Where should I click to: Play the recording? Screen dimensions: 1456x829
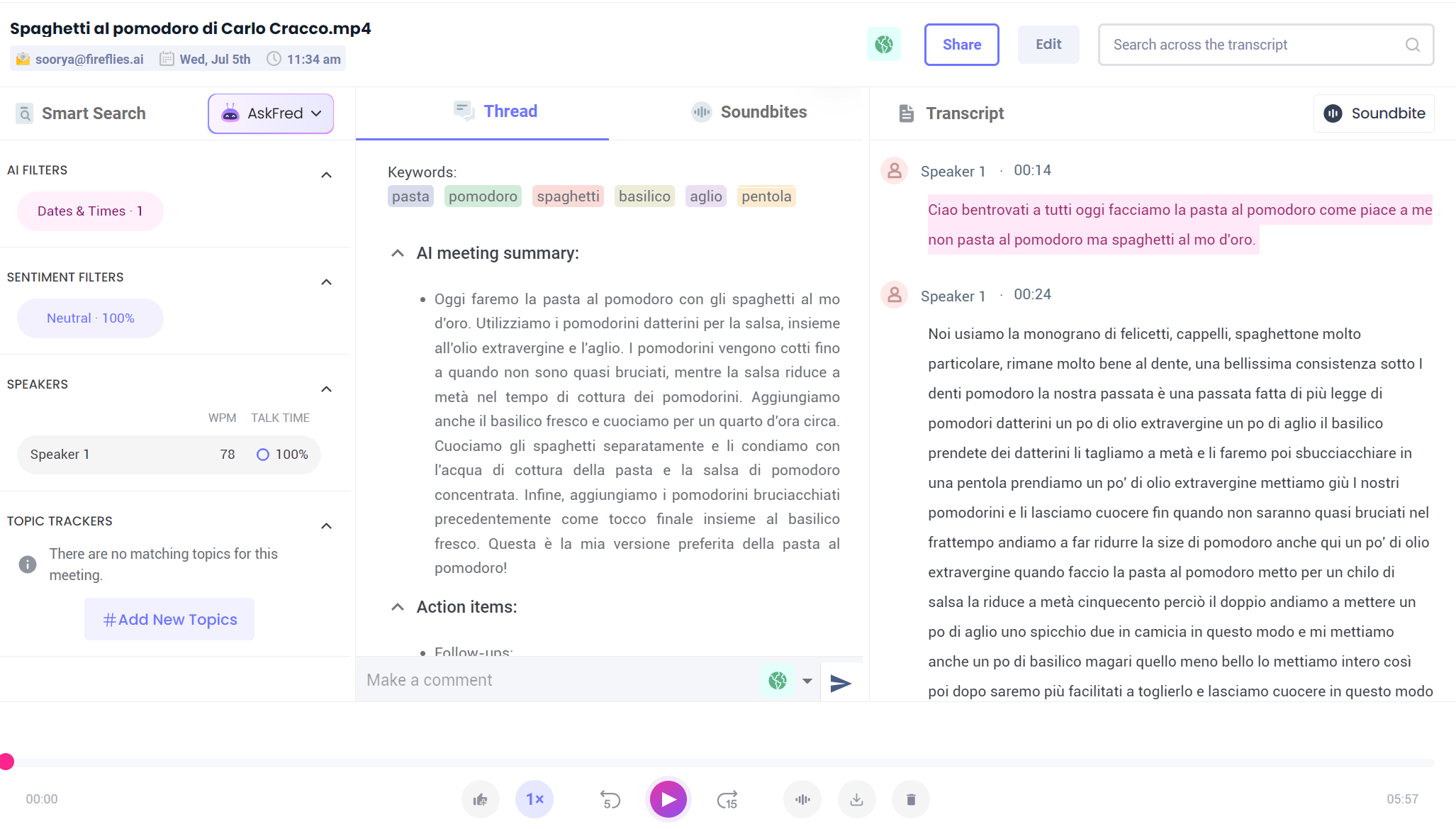[668, 799]
